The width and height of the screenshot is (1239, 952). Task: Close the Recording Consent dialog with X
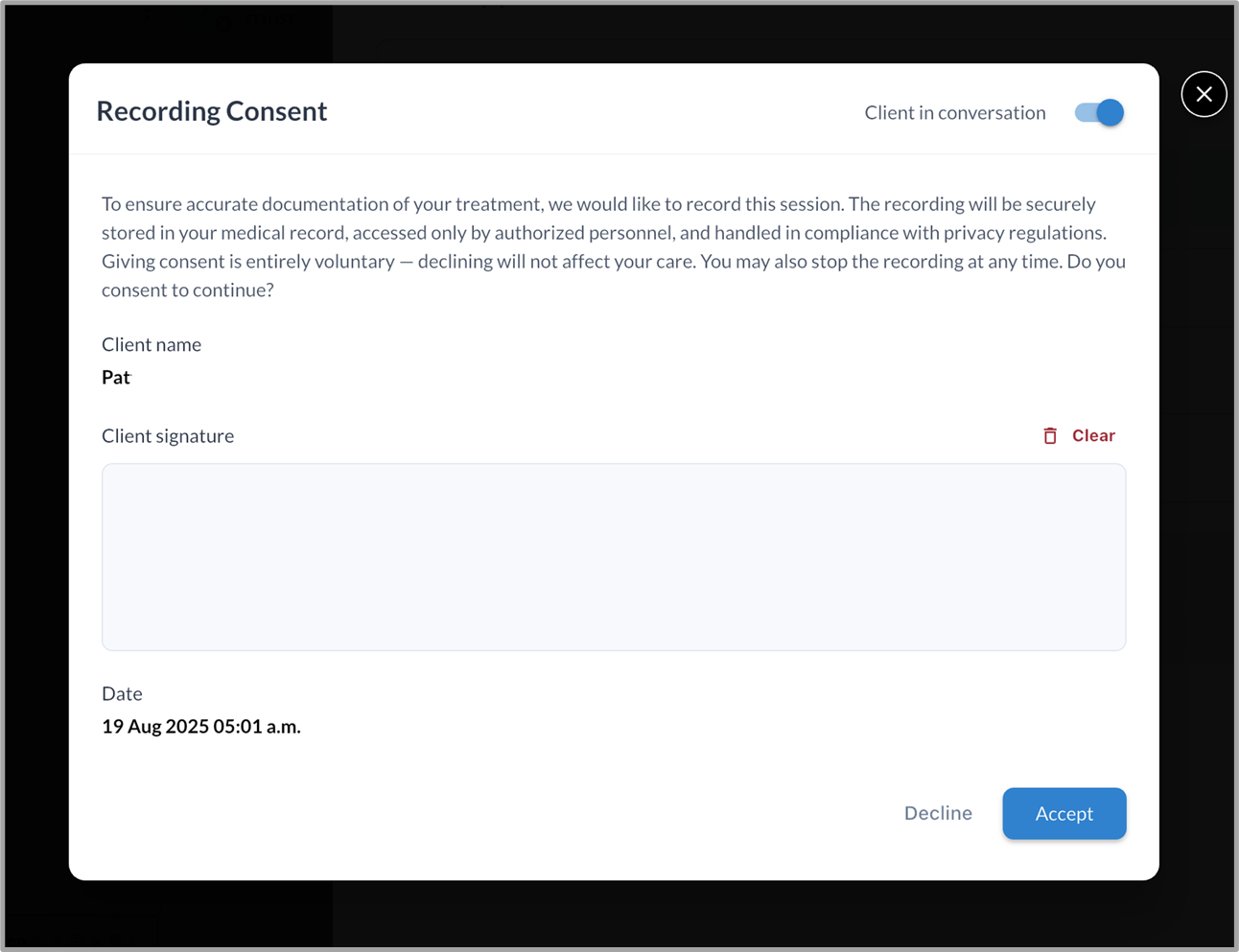tap(1204, 94)
